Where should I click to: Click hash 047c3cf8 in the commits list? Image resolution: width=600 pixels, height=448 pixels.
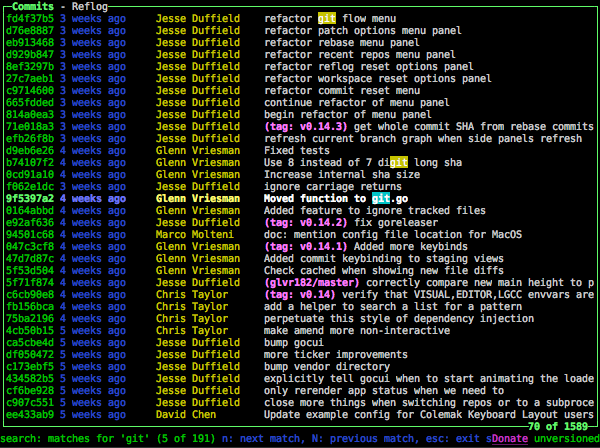(x=30, y=246)
